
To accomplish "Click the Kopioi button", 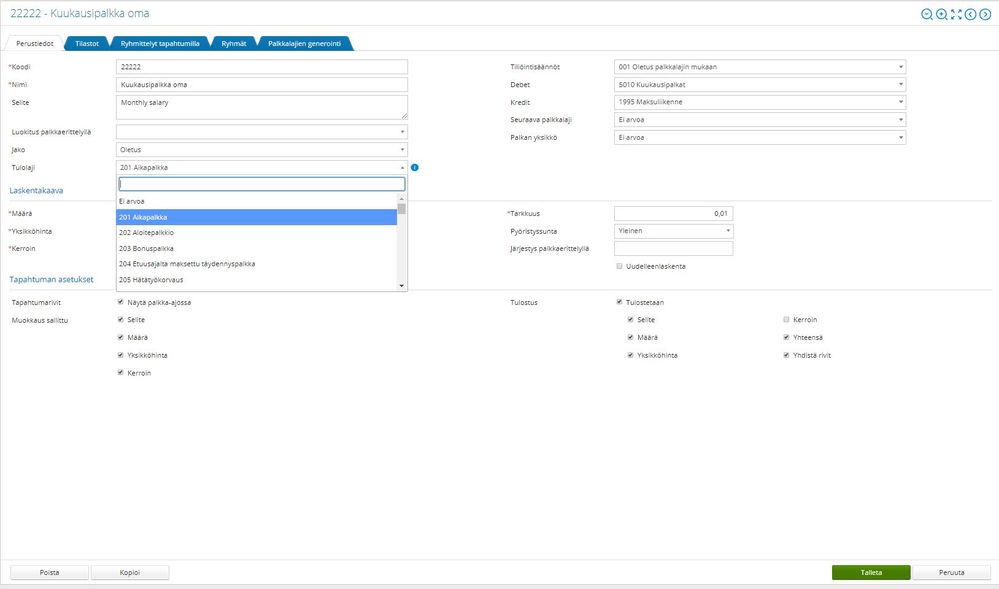I will [x=130, y=573].
